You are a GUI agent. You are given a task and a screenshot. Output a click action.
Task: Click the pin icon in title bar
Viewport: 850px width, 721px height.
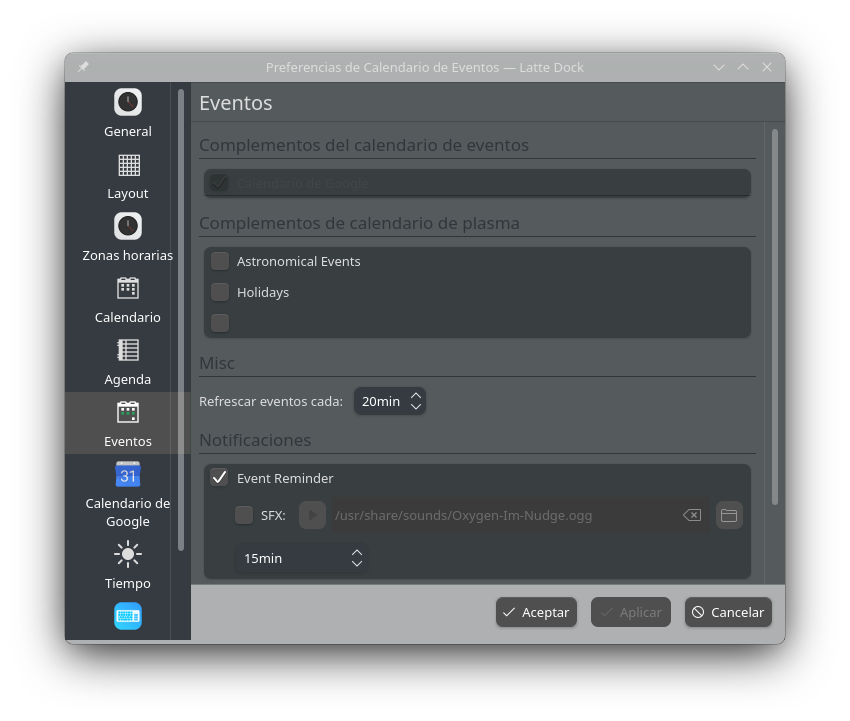point(83,67)
